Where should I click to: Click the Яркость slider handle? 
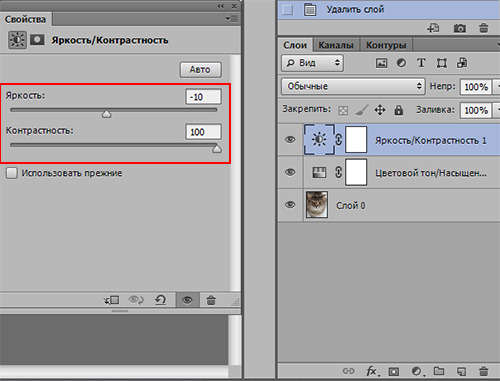coord(106,114)
